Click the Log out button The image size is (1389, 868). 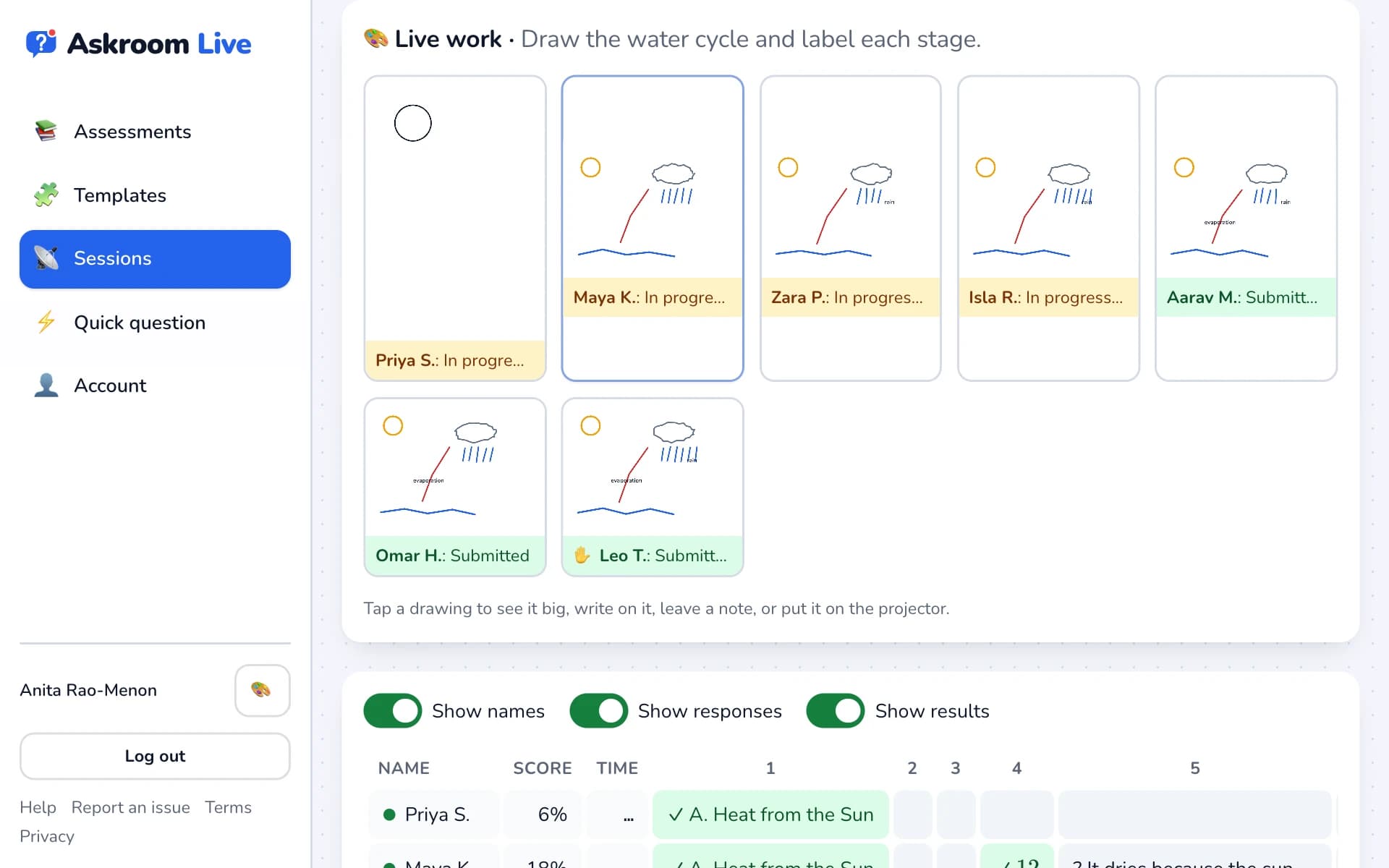pos(155,756)
